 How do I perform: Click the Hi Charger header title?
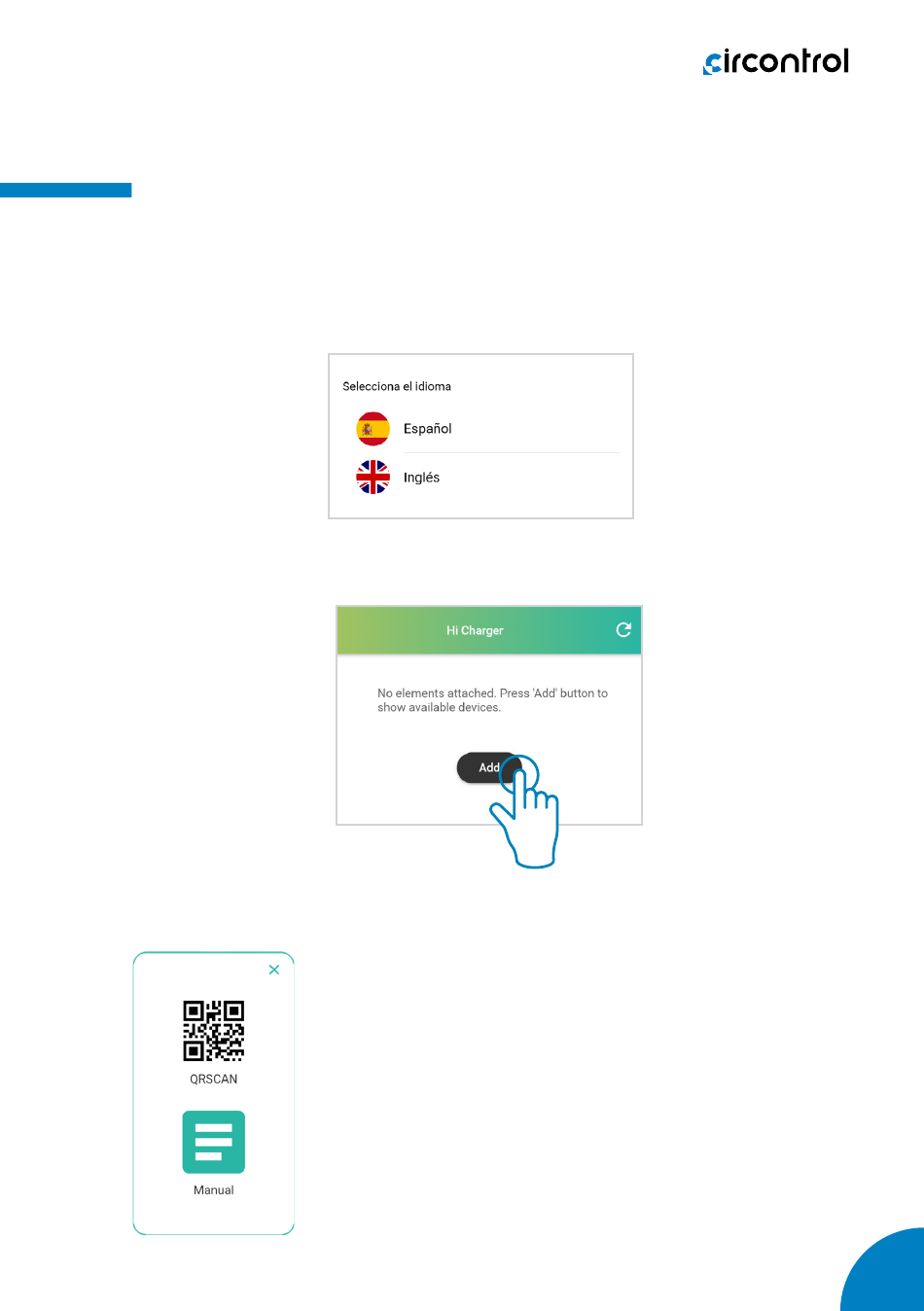click(x=475, y=630)
